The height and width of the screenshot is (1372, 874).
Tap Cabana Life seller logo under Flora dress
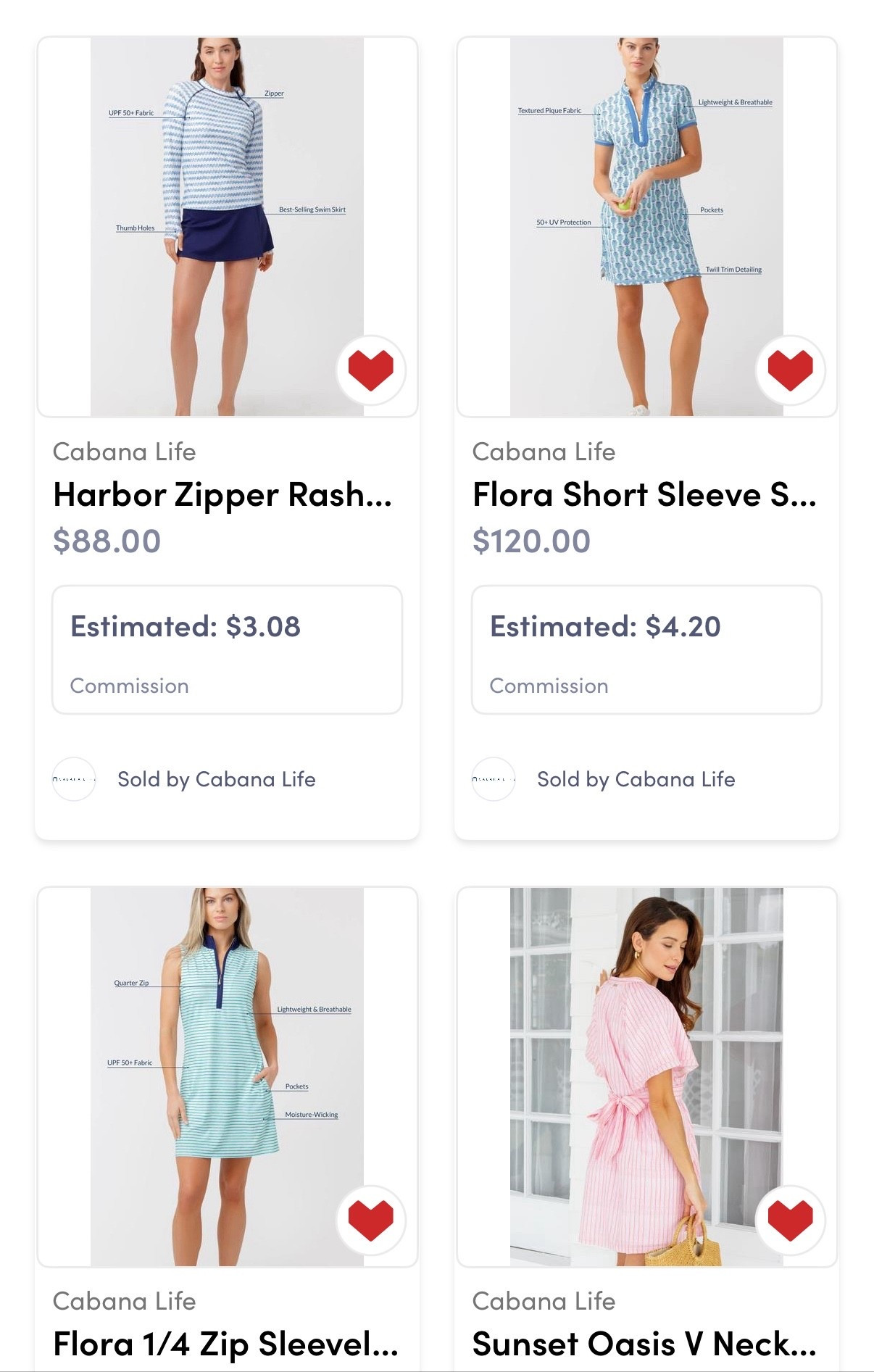[x=494, y=779]
